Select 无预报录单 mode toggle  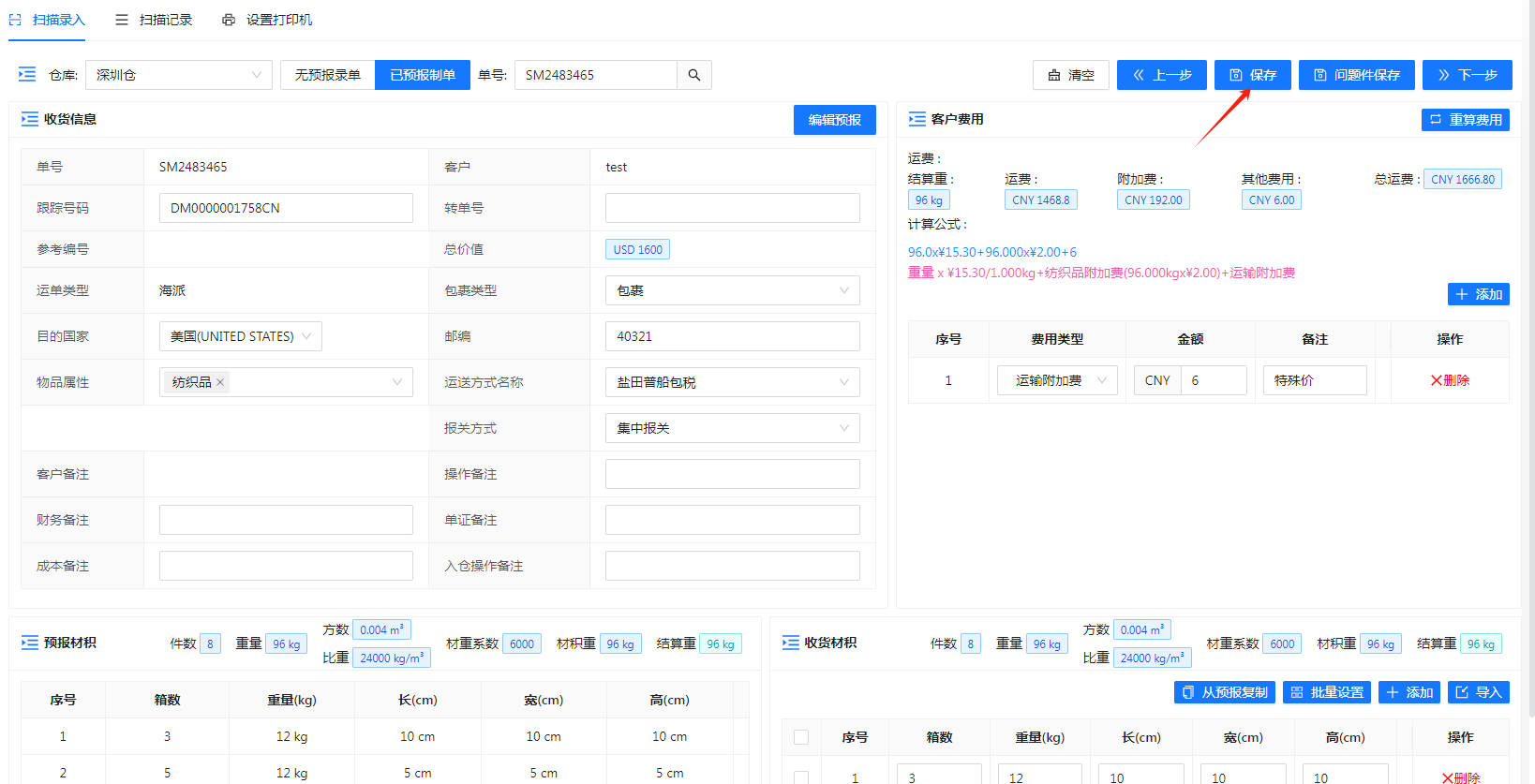[327, 75]
